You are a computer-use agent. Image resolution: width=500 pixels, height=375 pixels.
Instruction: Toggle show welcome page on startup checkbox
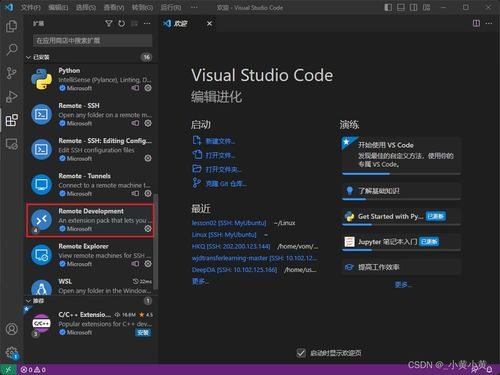pos(301,353)
